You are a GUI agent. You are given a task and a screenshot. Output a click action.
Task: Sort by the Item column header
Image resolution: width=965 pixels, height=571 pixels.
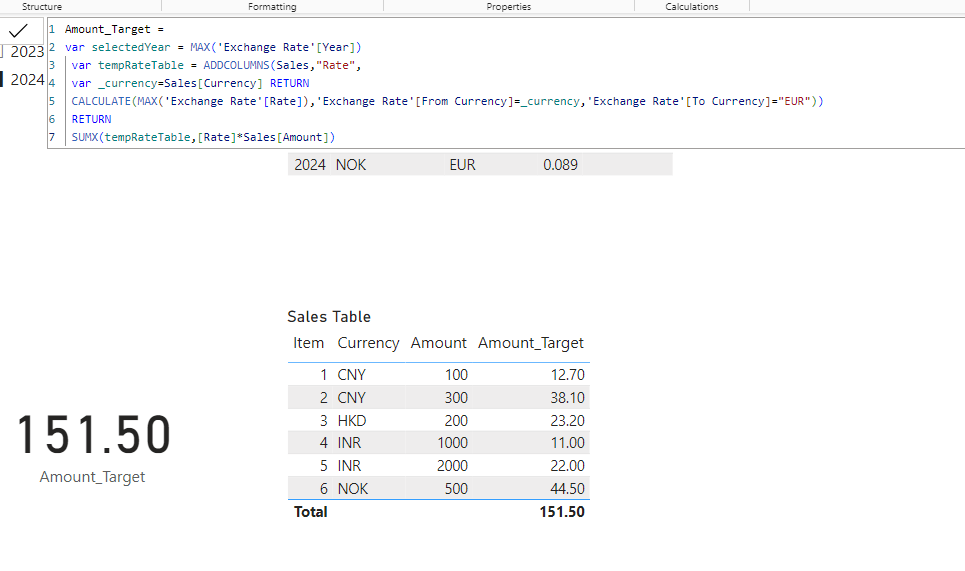308,343
